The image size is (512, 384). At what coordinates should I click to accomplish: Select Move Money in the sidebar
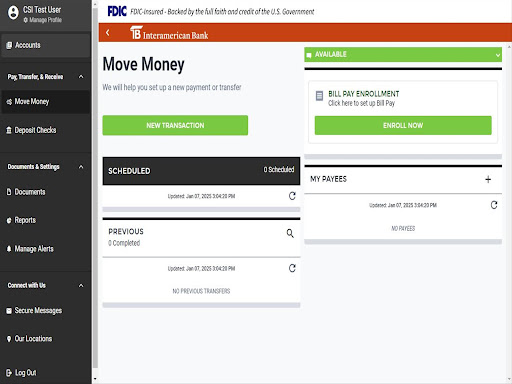(x=45, y=102)
